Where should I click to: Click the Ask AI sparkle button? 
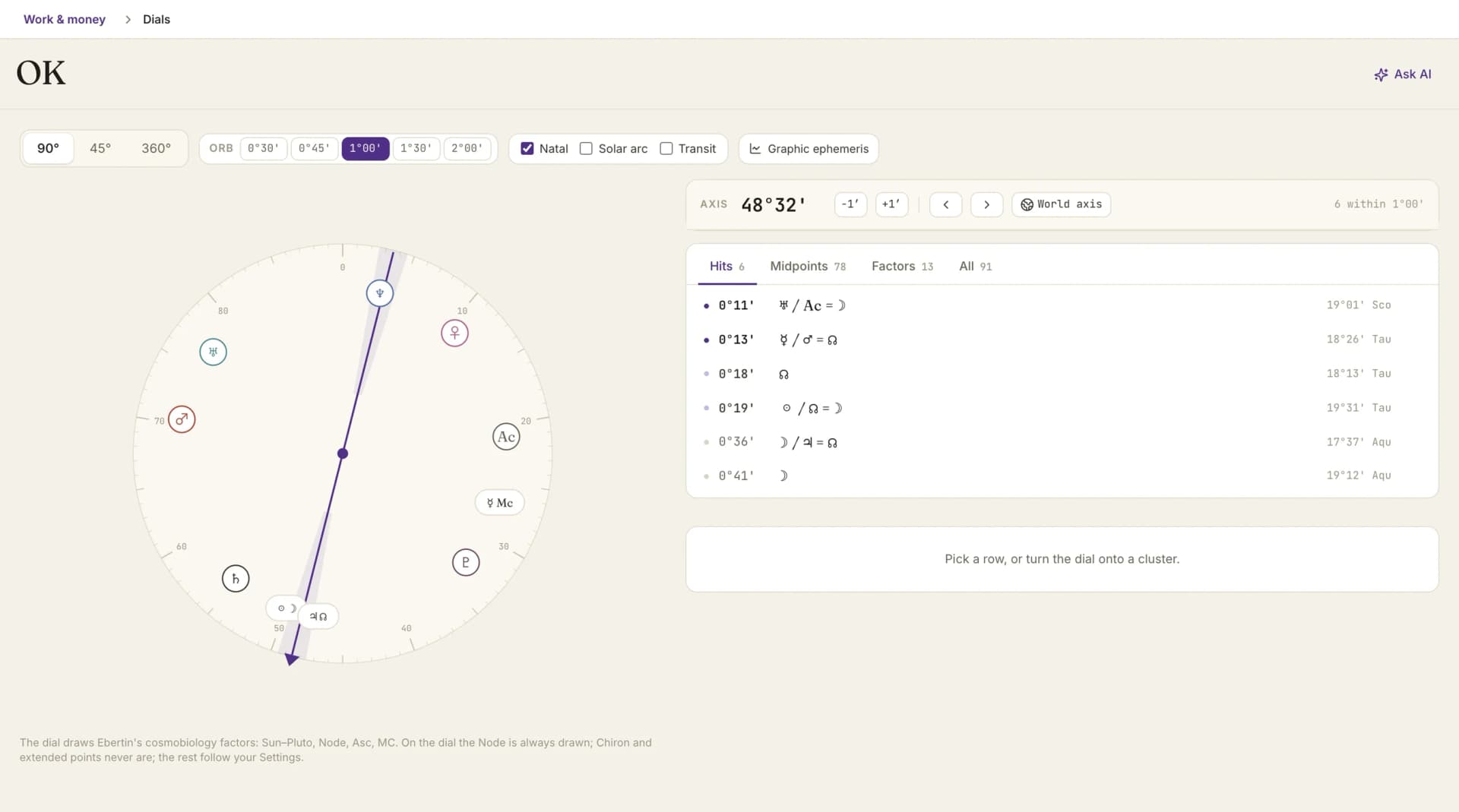[1402, 74]
